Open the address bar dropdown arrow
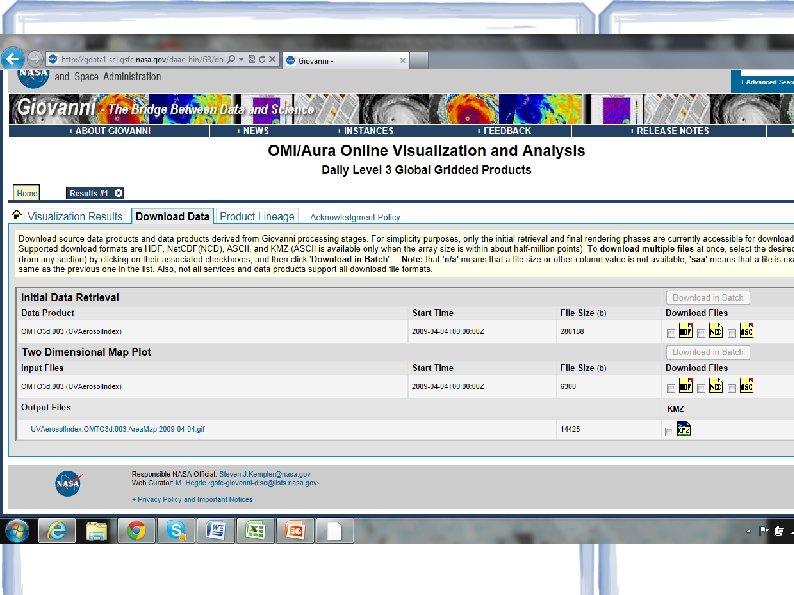 (x=241, y=59)
